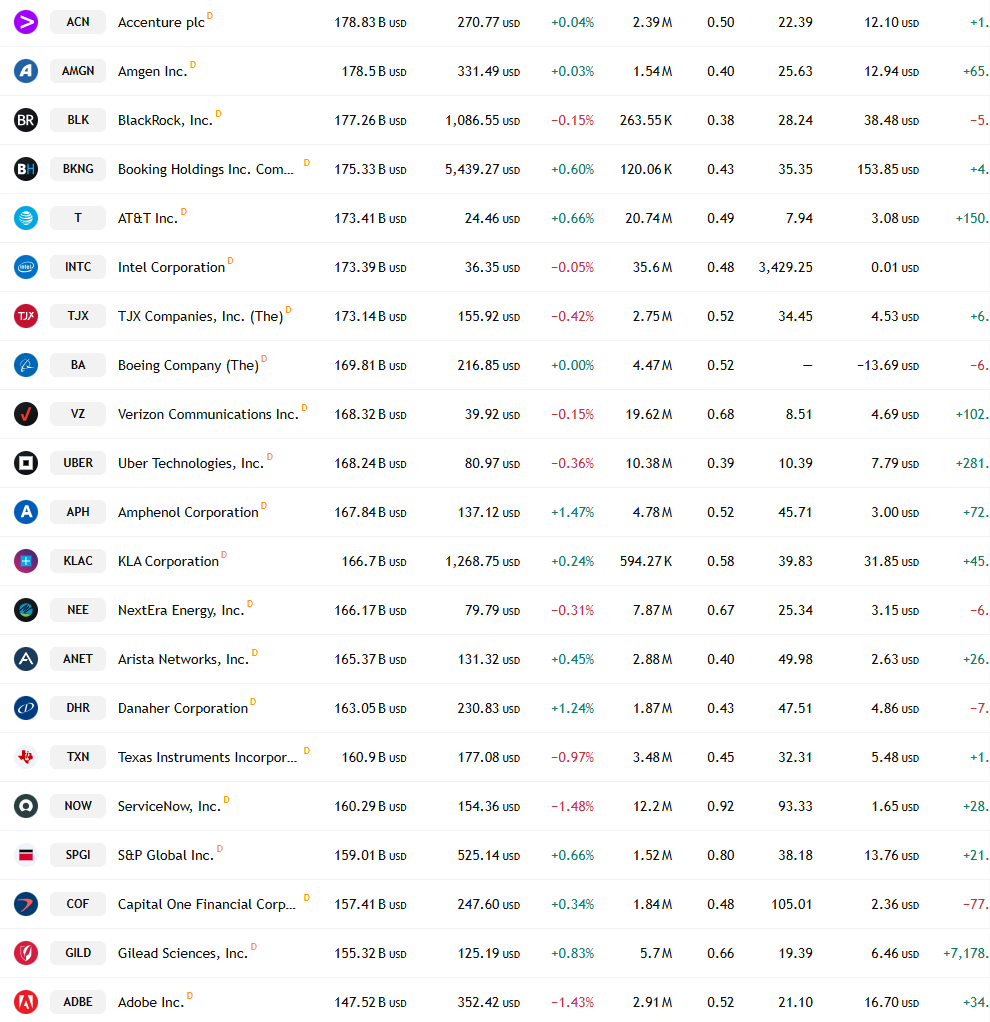The image size is (990, 1022).
Task: Open the Texas Instruments Incorporated link
Action: (207, 757)
